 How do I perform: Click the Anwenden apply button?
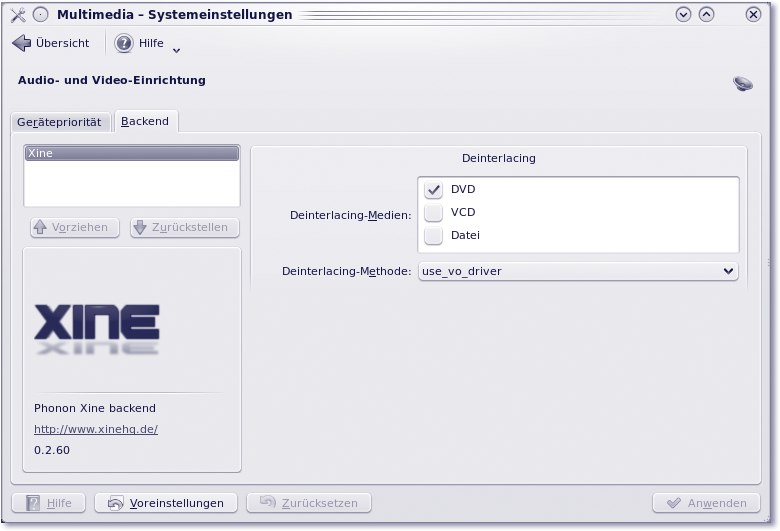pos(706,503)
